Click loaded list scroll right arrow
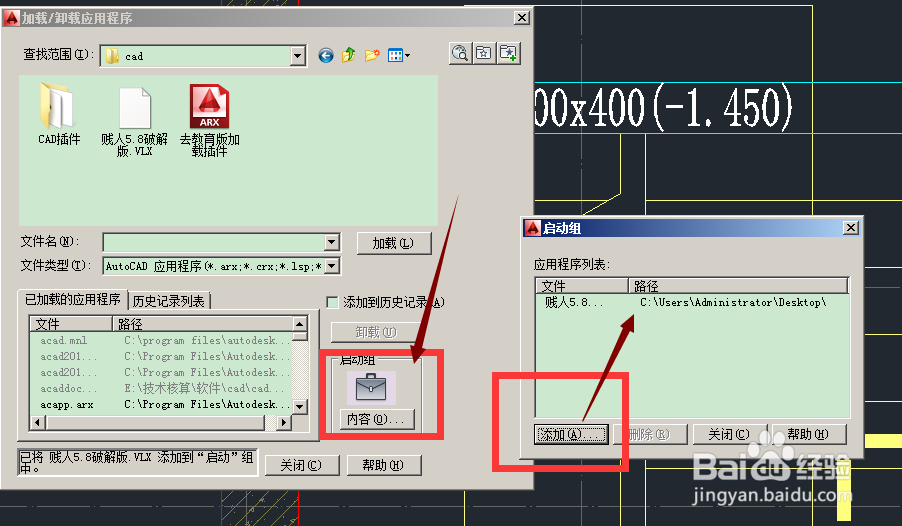Image resolution: width=902 pixels, height=526 pixels. (284, 422)
